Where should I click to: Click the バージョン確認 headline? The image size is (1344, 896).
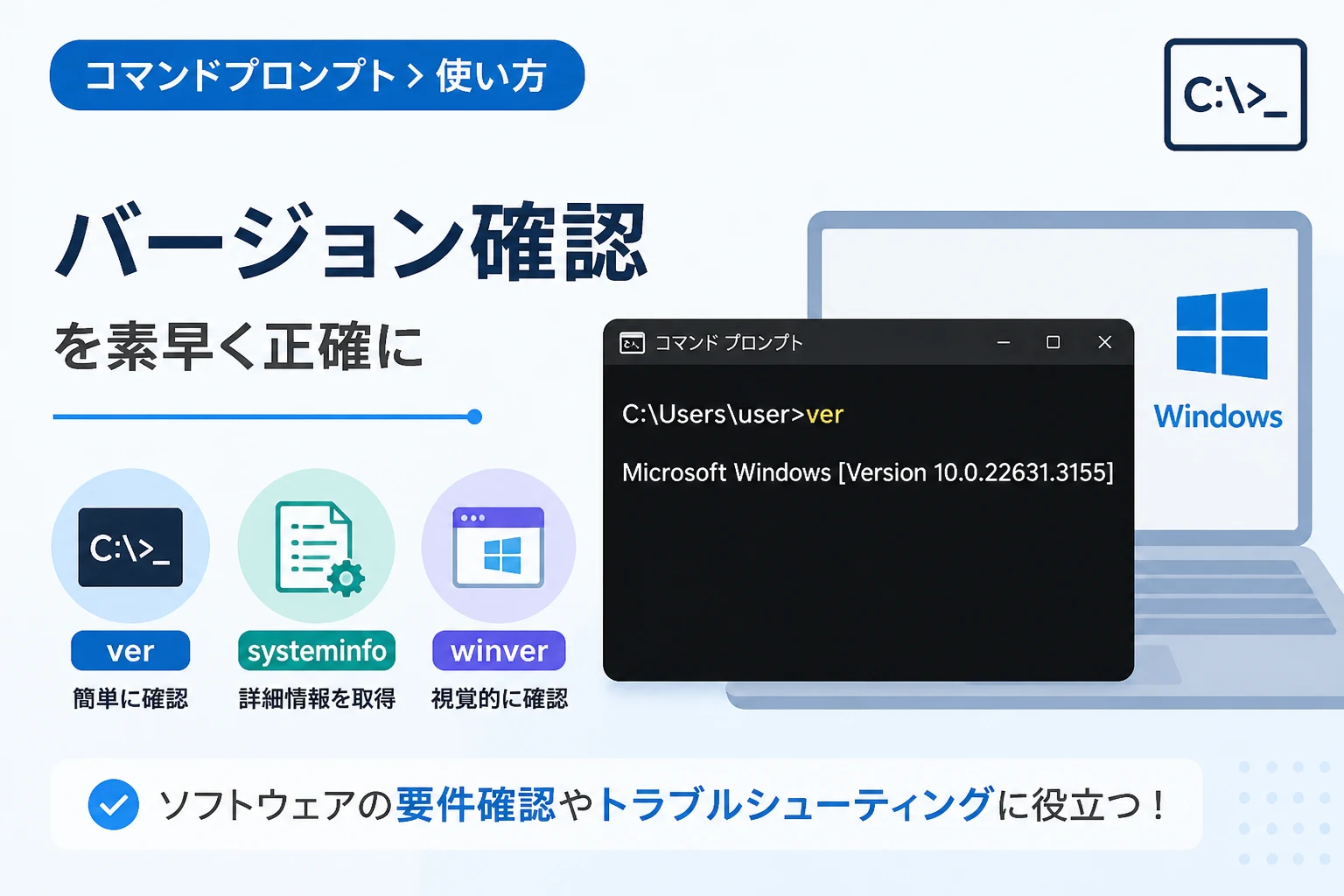click(x=352, y=242)
